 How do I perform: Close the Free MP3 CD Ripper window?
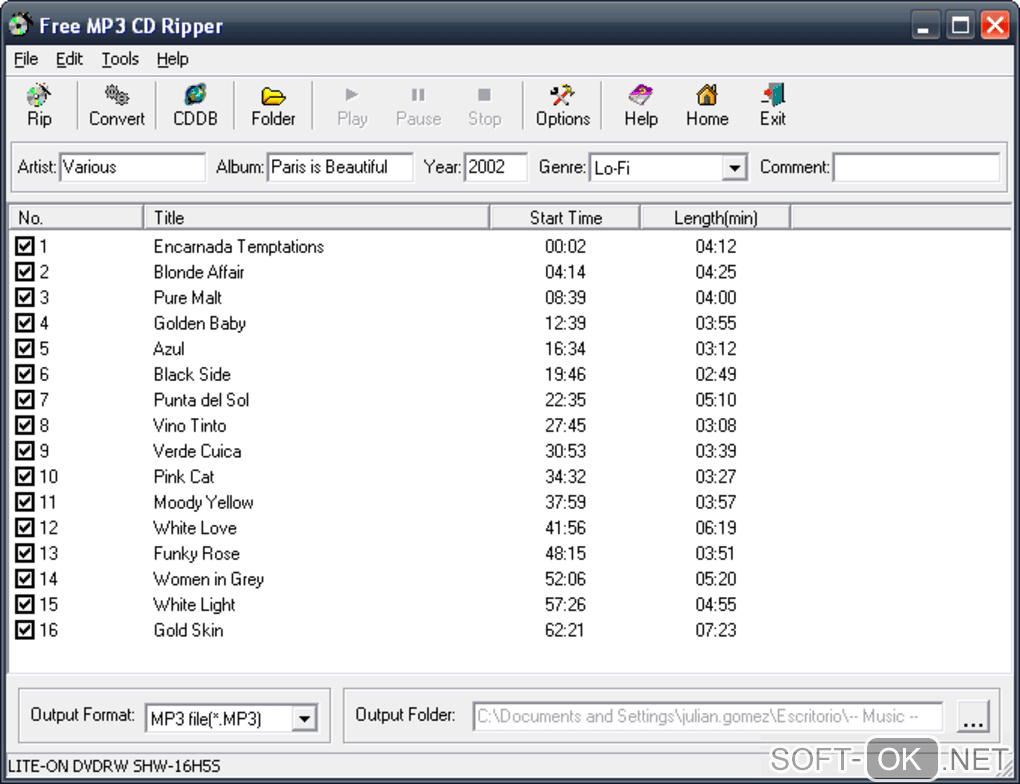coord(995,25)
